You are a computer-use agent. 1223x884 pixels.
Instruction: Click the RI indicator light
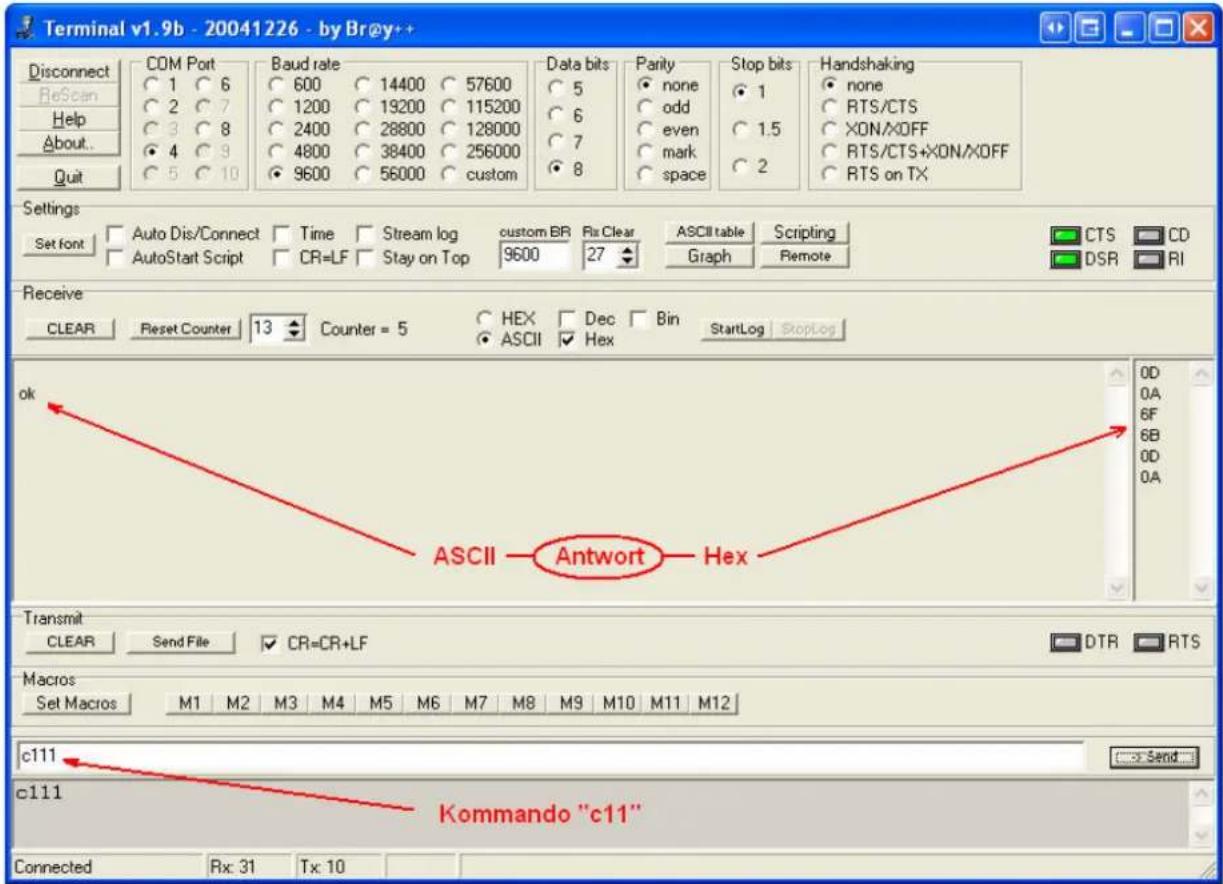tap(1146, 258)
